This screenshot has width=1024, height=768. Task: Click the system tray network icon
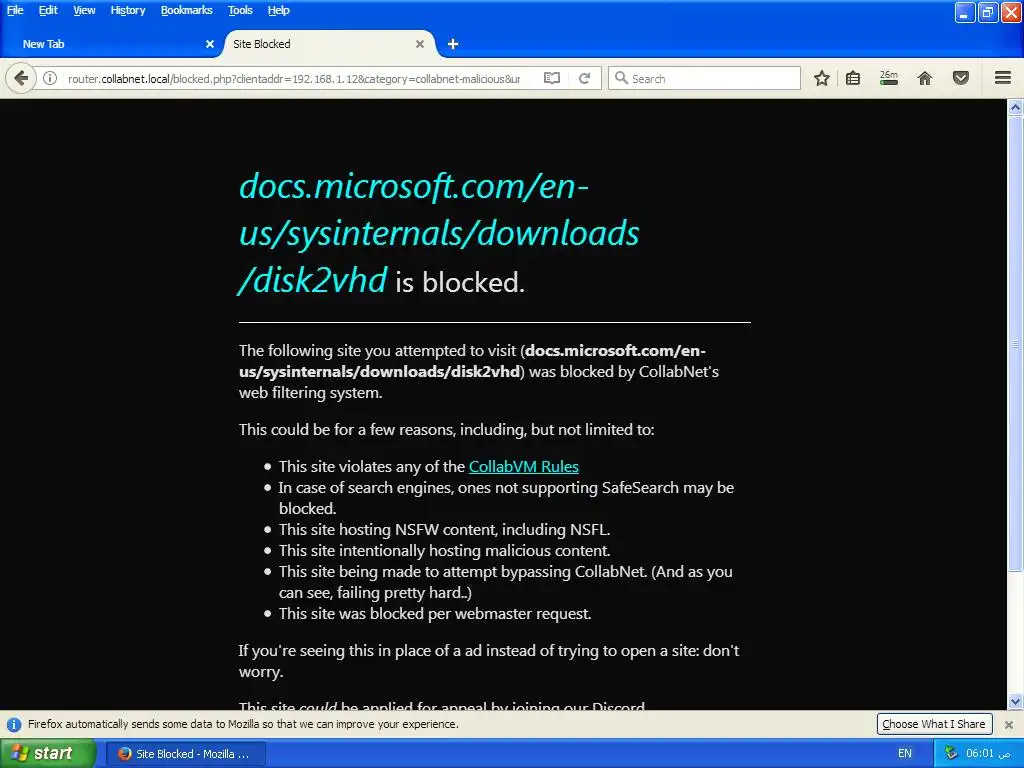tap(951, 753)
